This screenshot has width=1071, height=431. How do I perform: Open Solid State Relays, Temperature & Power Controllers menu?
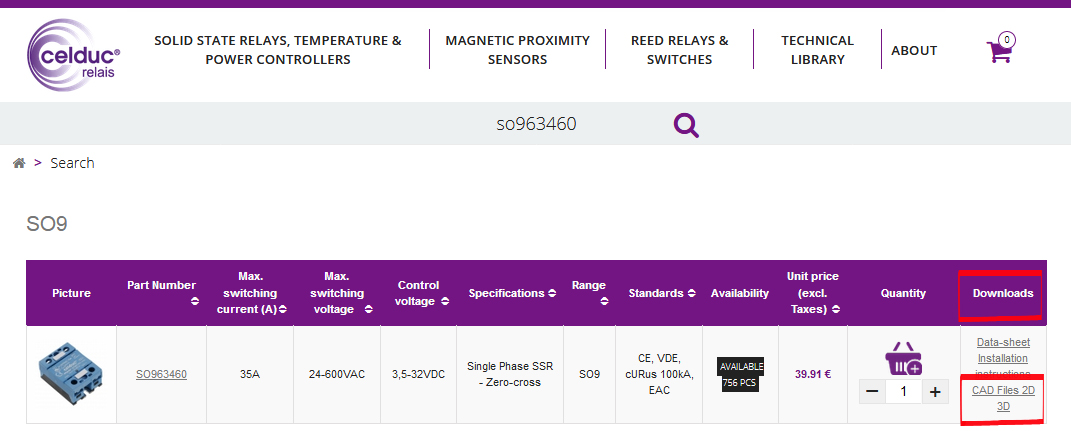[x=278, y=50]
